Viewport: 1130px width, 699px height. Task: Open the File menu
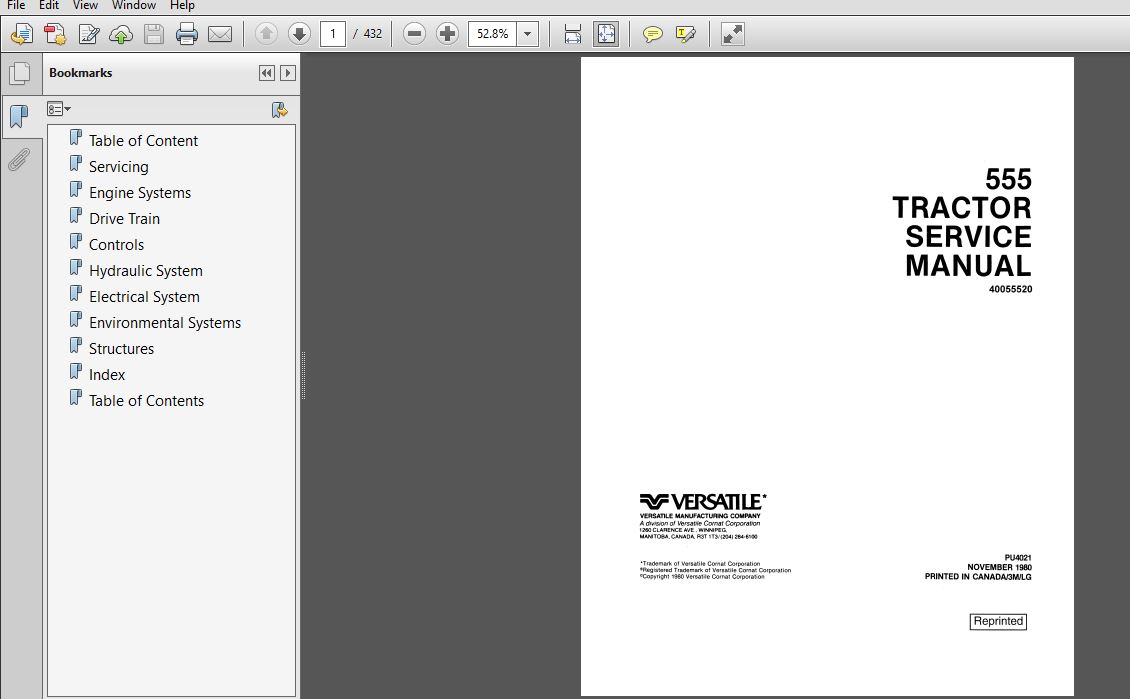click(x=16, y=6)
